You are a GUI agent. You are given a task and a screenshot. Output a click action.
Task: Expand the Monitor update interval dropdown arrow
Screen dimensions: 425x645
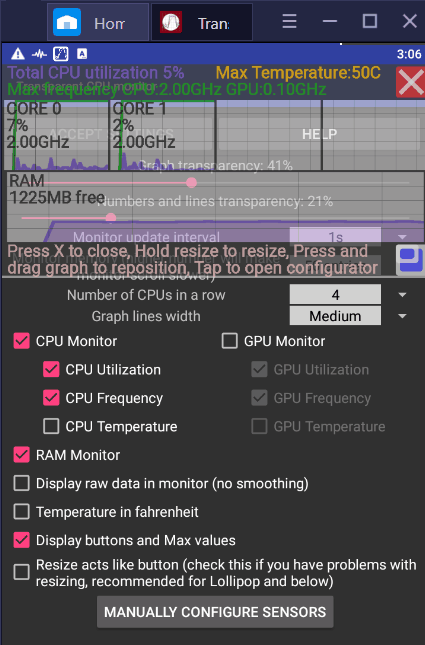point(402,237)
